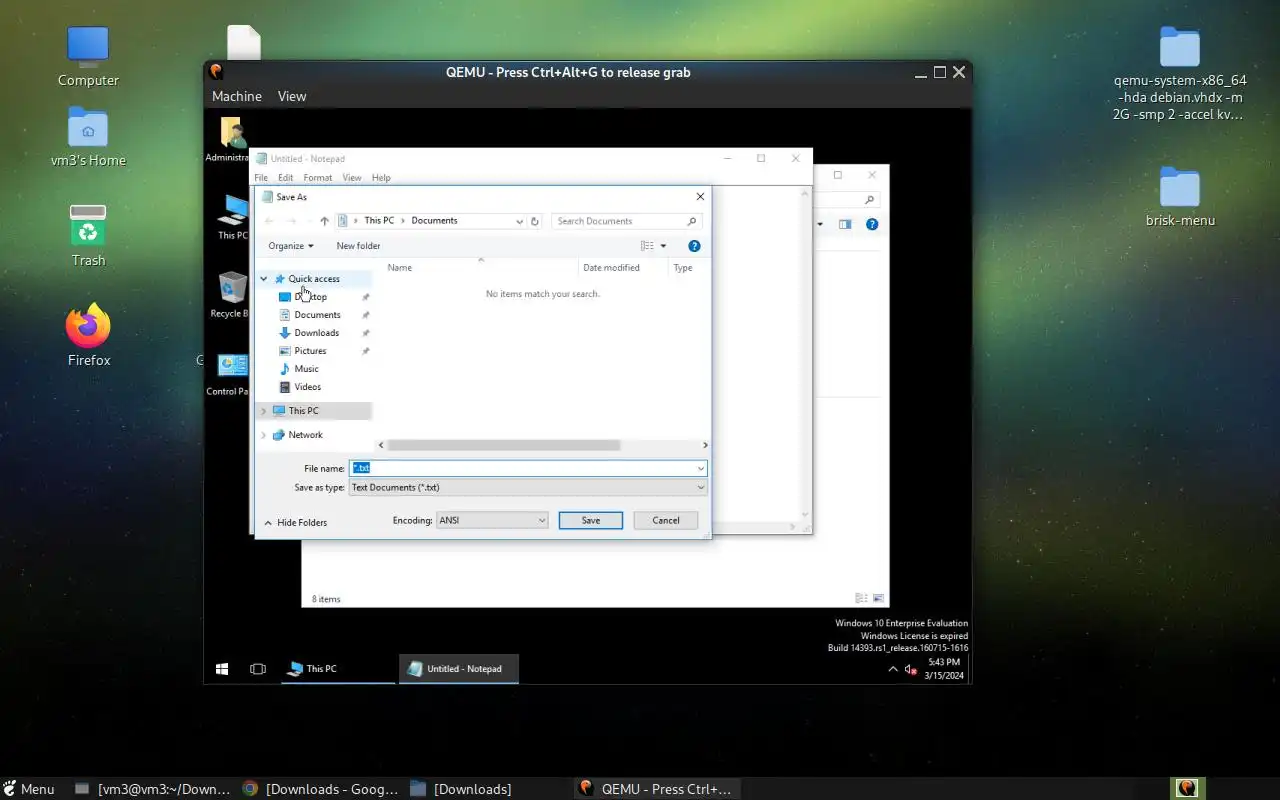Open Videos in the navigation pane

[307, 387]
